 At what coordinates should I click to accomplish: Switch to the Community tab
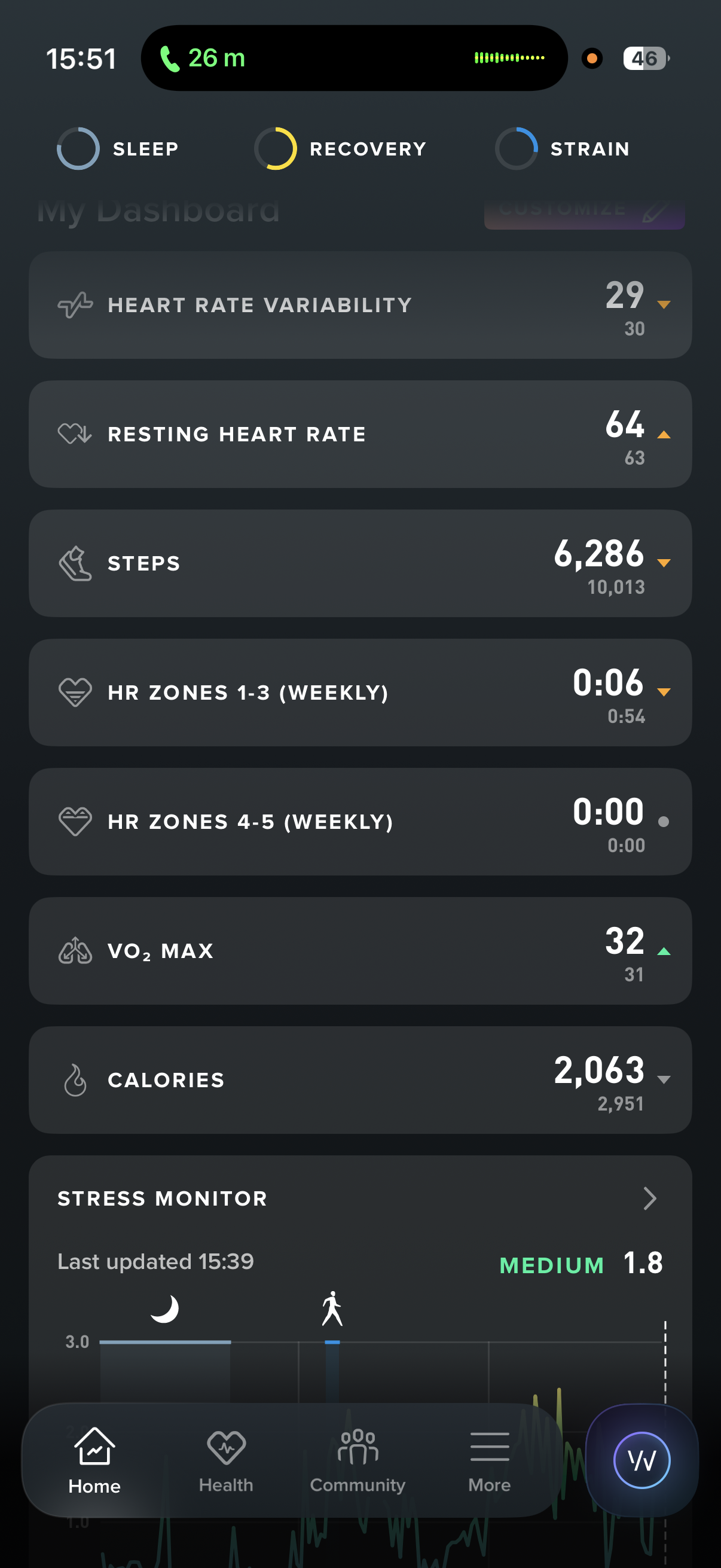click(x=358, y=1460)
